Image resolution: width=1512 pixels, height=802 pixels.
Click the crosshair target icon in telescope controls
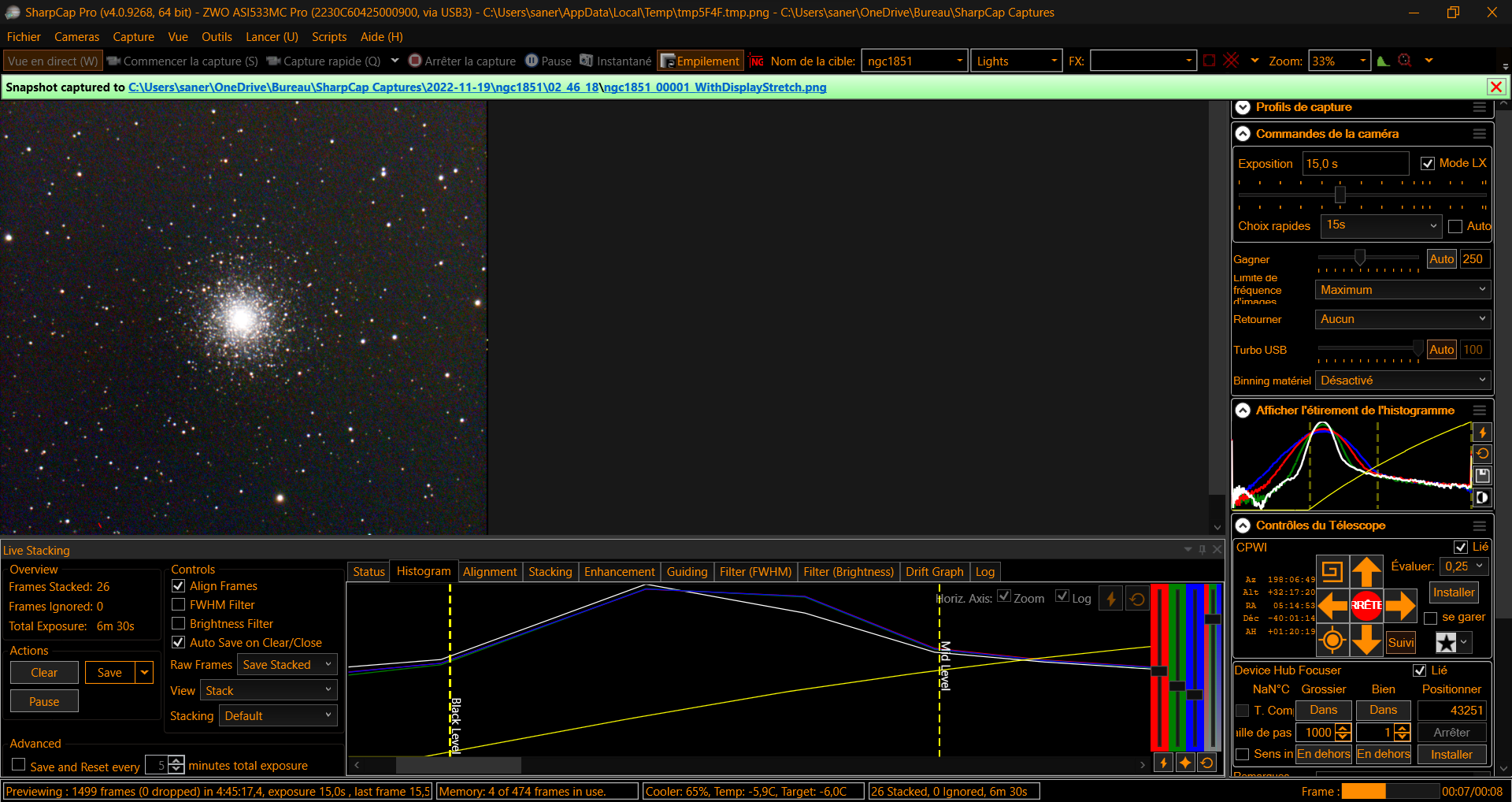pyautogui.click(x=1332, y=640)
